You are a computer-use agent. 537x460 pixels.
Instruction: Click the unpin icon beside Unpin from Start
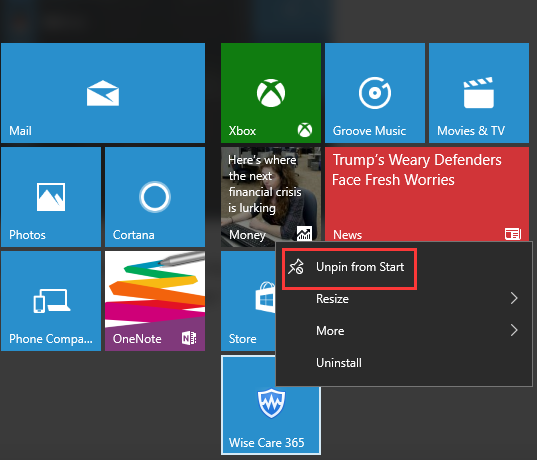click(296, 267)
